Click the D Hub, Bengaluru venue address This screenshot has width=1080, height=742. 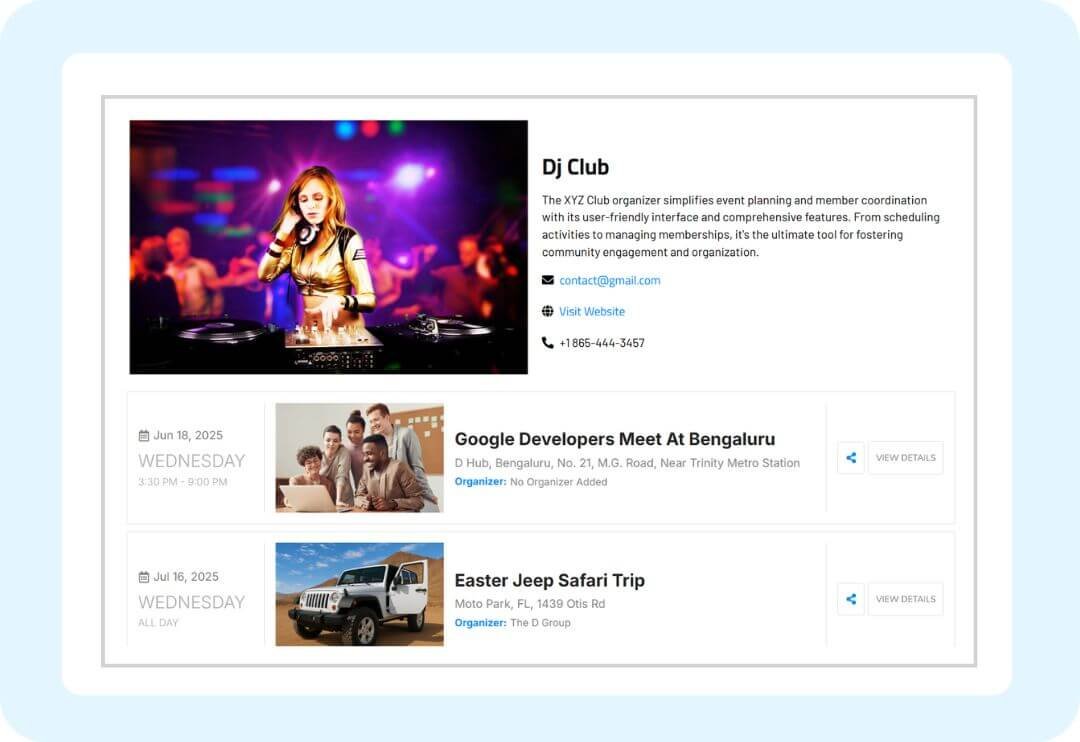pyautogui.click(x=627, y=463)
